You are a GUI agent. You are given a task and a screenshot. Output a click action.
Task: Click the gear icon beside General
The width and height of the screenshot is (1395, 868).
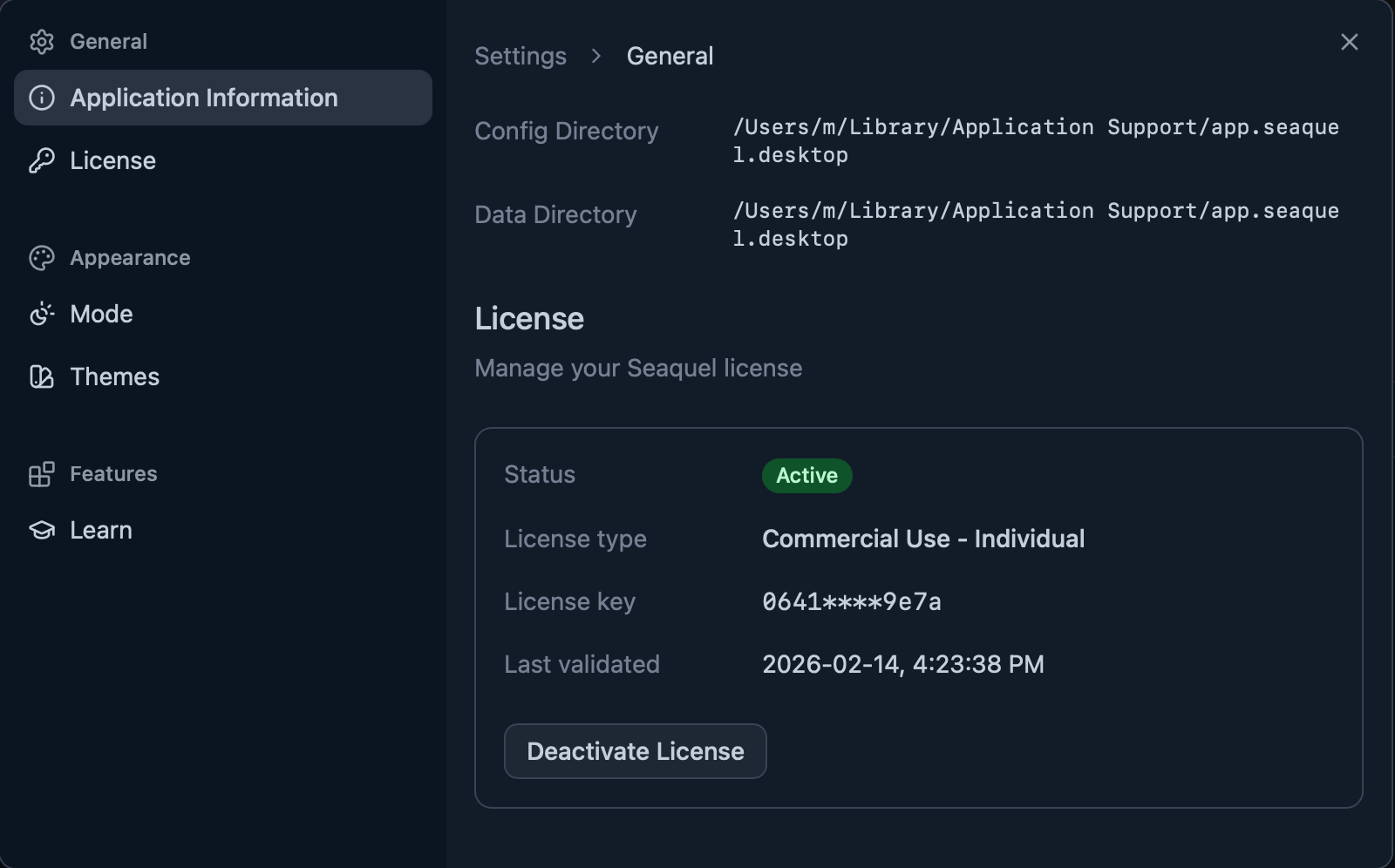41,42
